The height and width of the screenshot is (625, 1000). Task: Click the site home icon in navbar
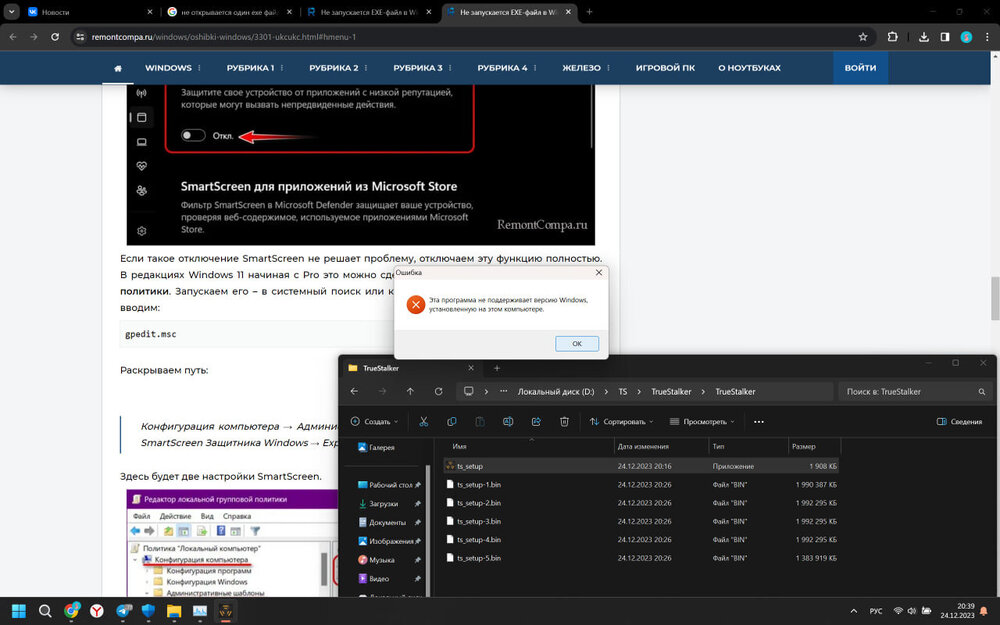(118, 68)
